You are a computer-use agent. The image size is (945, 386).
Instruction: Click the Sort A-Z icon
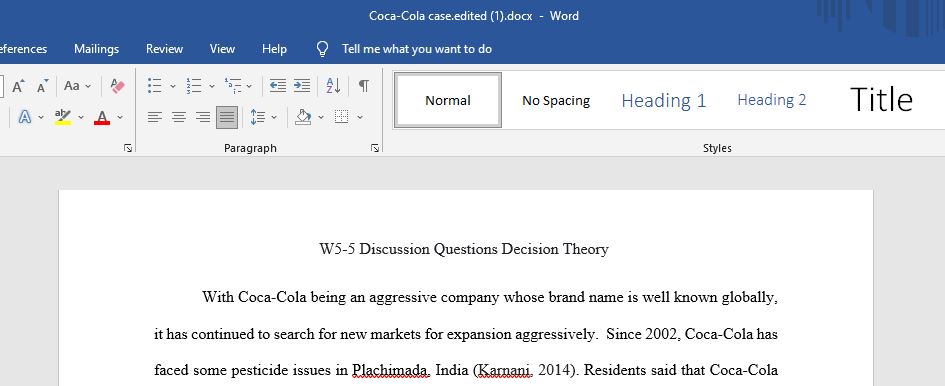click(x=333, y=86)
